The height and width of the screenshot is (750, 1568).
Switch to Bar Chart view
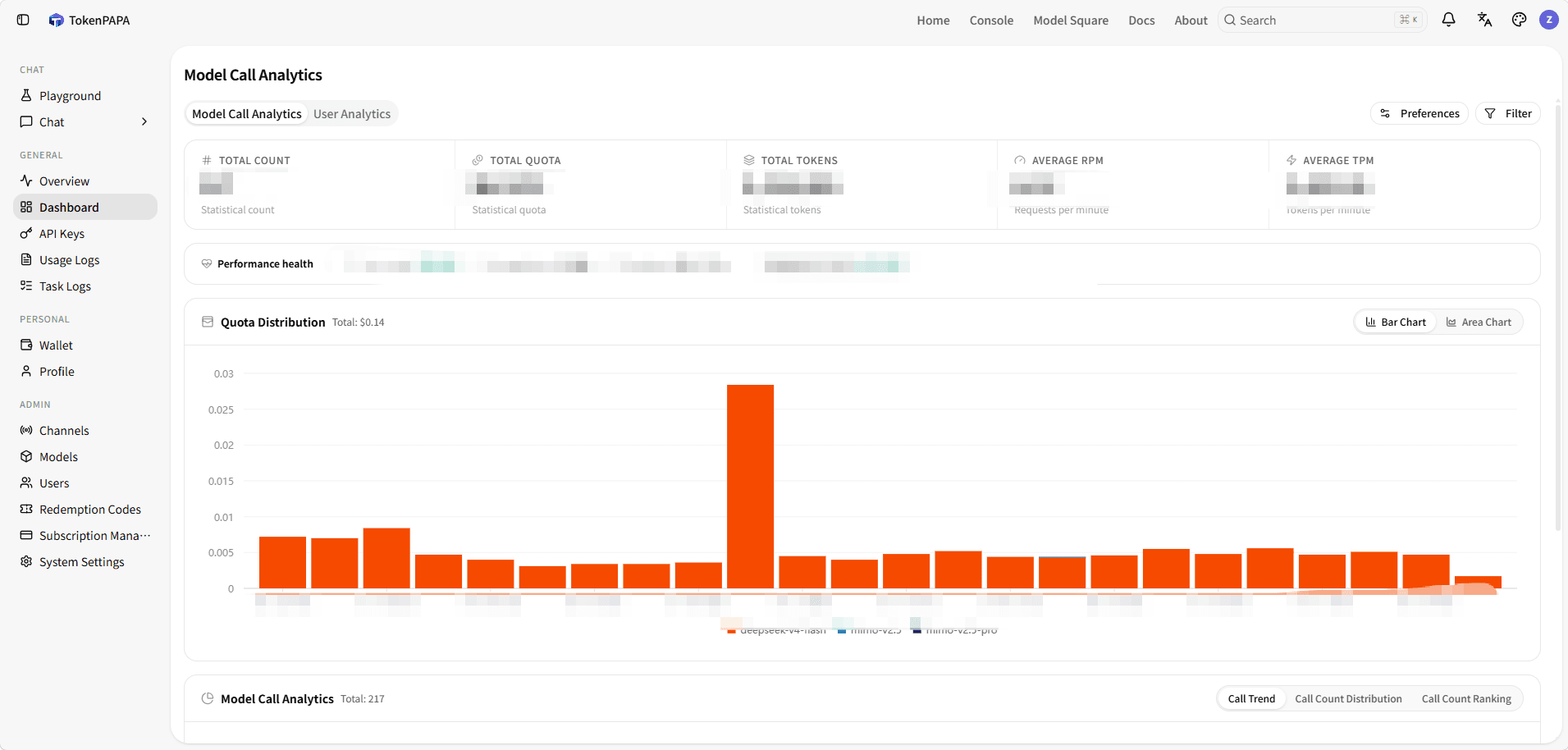coord(1395,322)
